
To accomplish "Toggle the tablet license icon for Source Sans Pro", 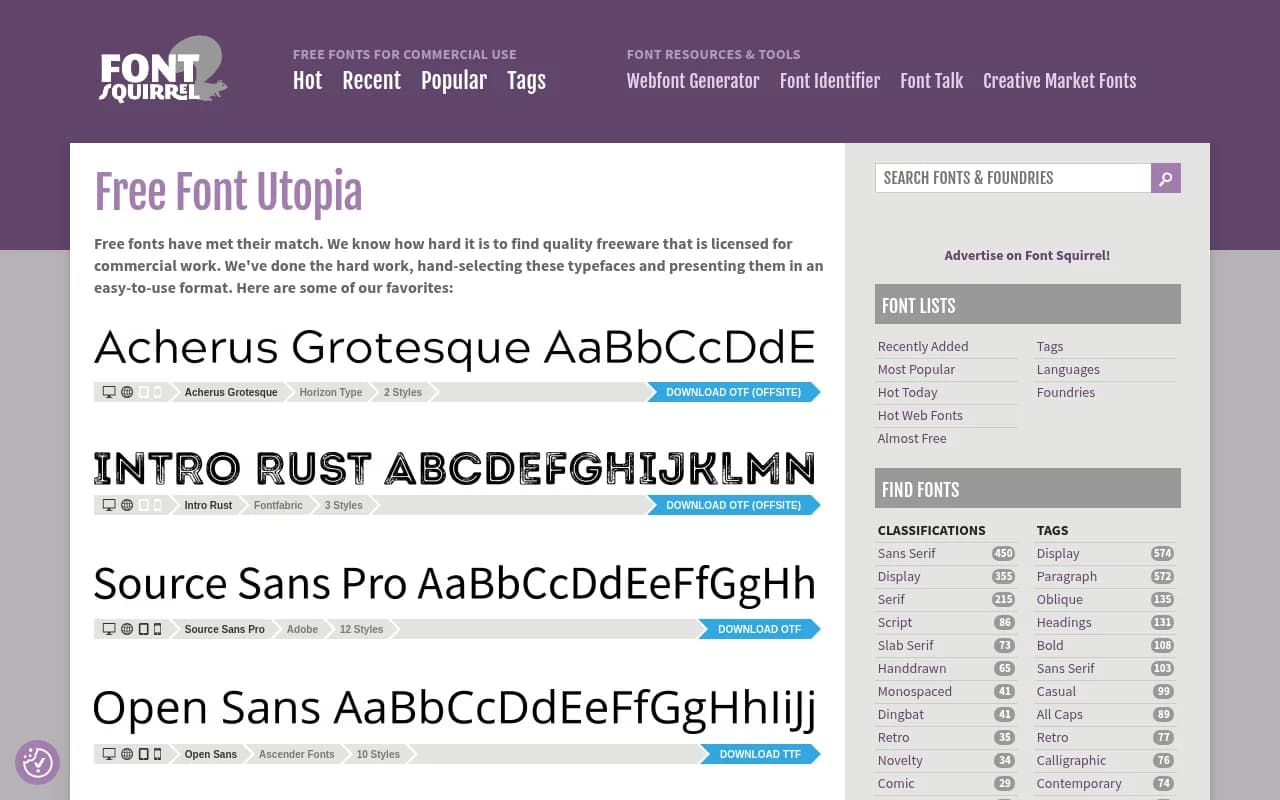I will (x=141, y=629).
